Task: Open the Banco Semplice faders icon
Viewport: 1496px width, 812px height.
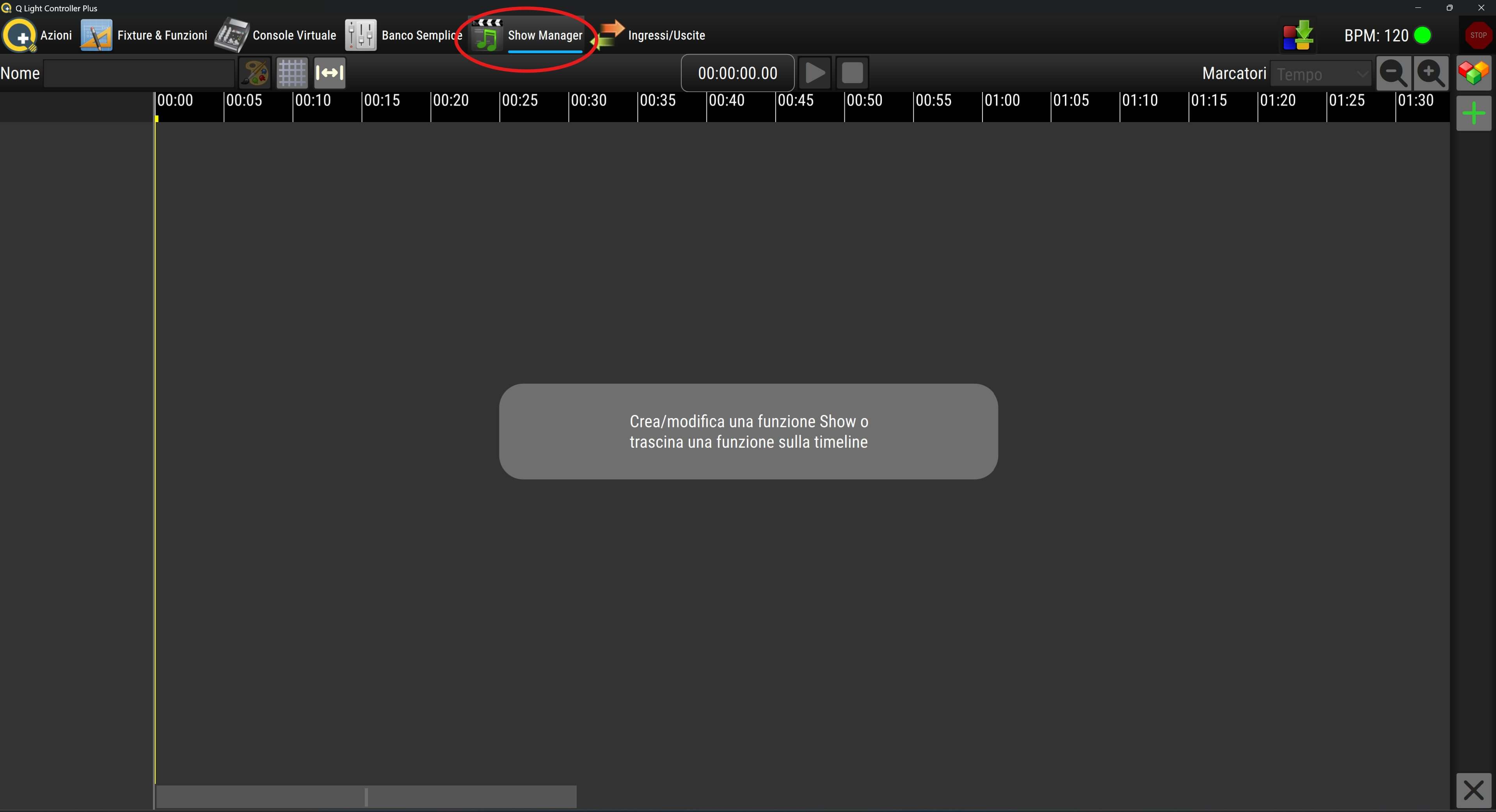Action: (x=361, y=35)
